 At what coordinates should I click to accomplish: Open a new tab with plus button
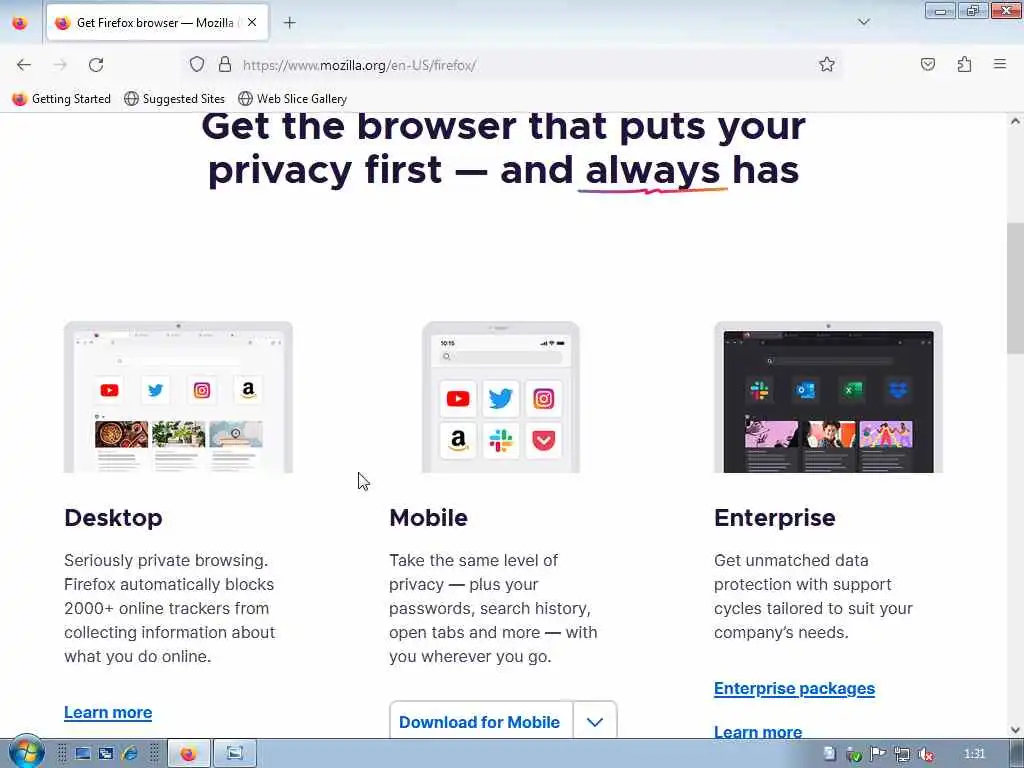pos(290,23)
